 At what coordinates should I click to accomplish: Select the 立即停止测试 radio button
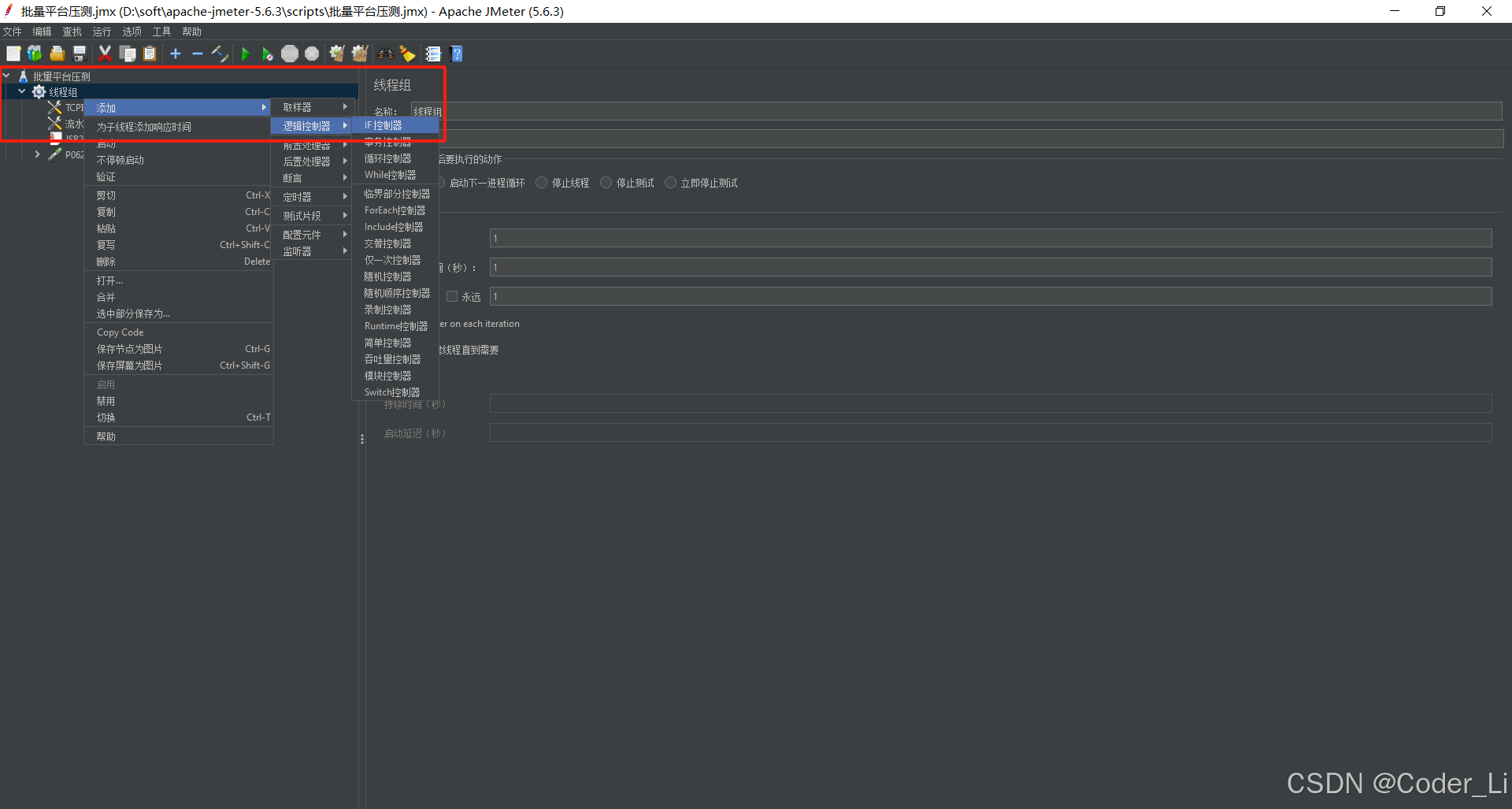(x=671, y=183)
